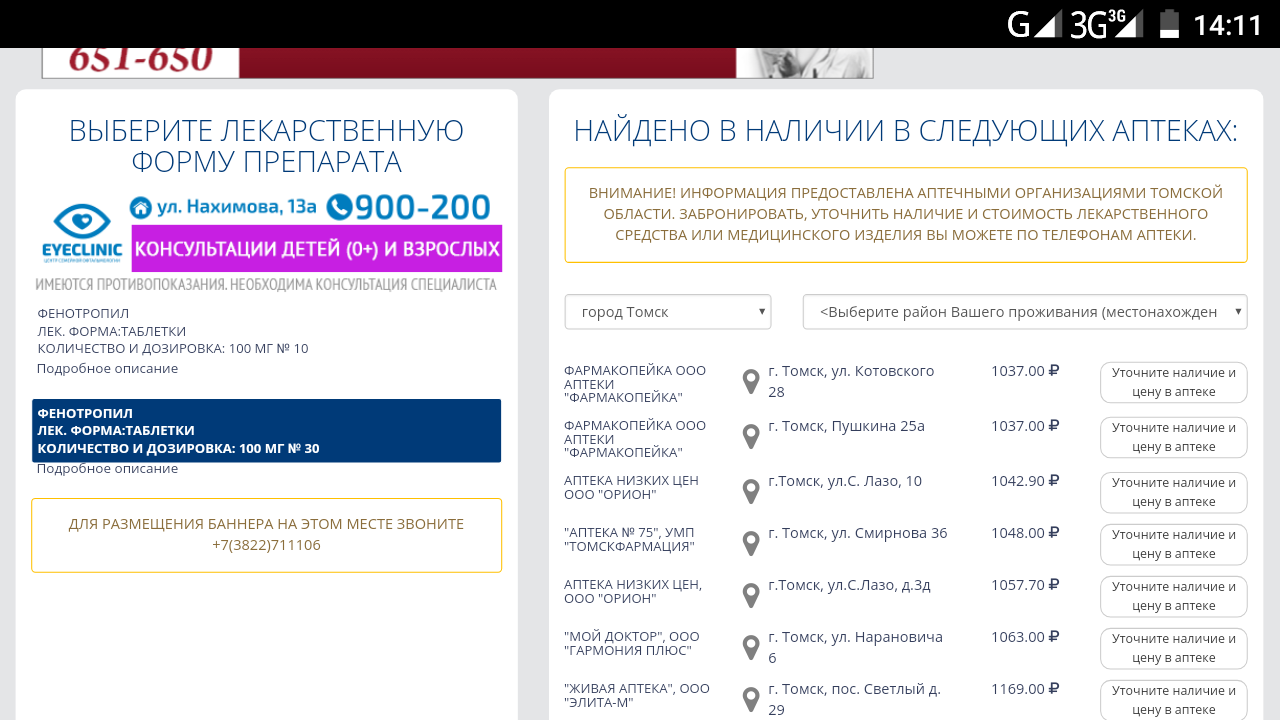The height and width of the screenshot is (720, 1280).
Task: Tap map pin for ул.С.Лазо, д.3д
Action: pyautogui.click(x=751, y=596)
